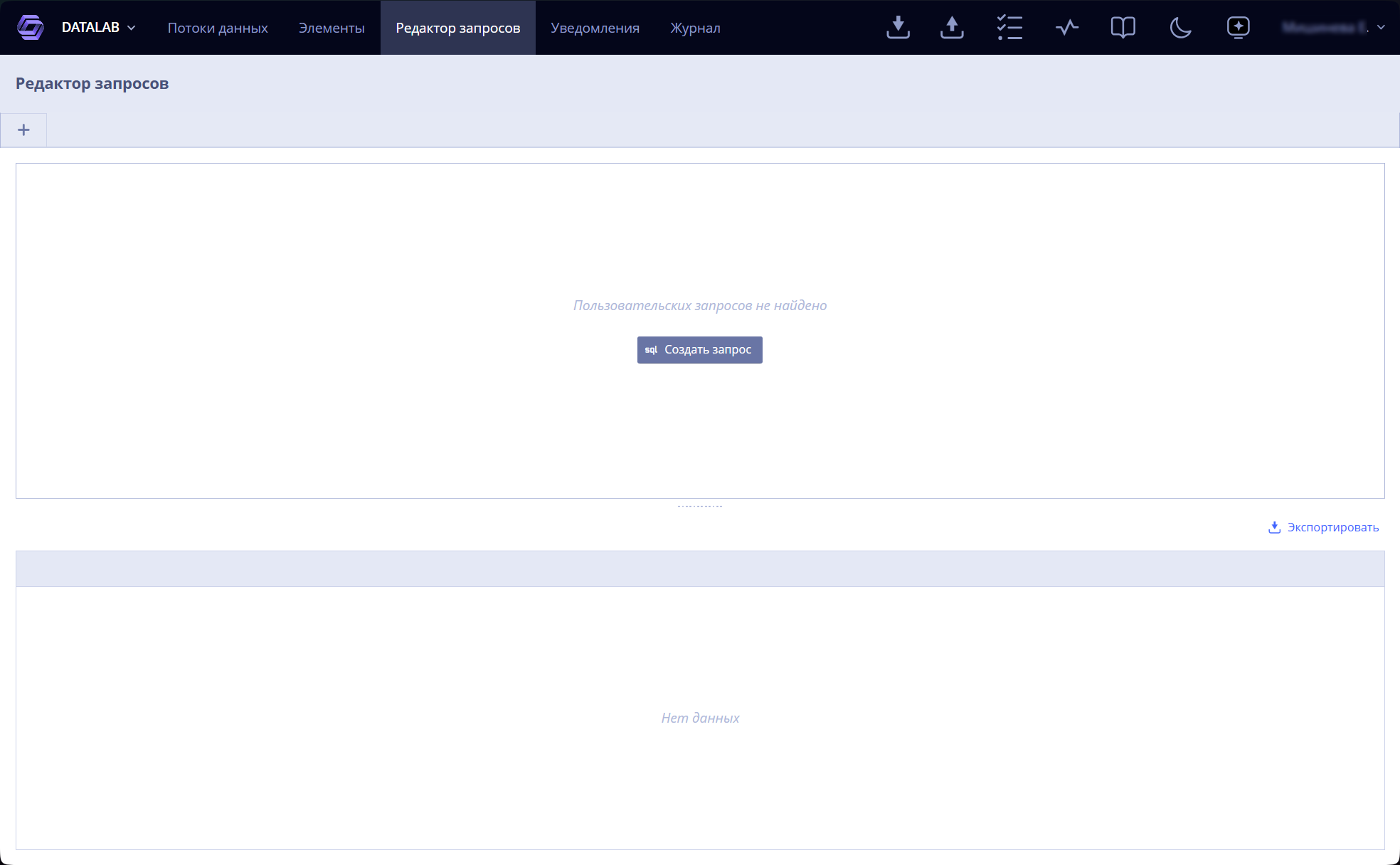Click the sparkle feedback icon
This screenshot has height=865, width=1400.
[x=1239, y=28]
